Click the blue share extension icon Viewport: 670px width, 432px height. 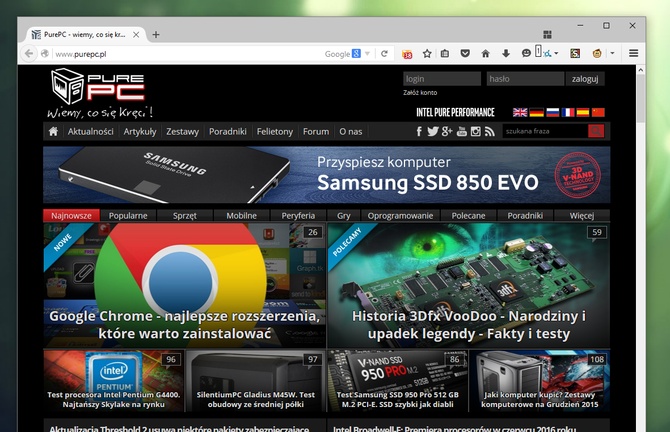coord(547,54)
